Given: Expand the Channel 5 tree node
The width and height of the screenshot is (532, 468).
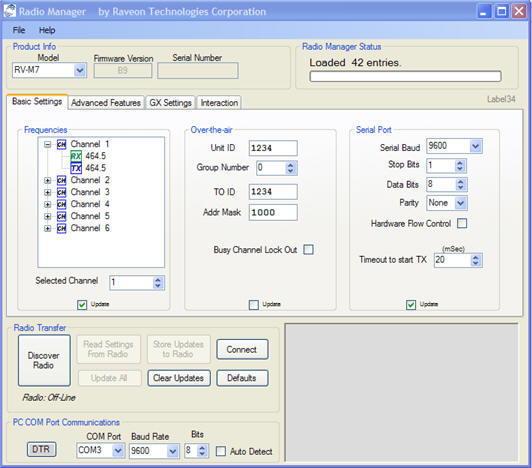Looking at the screenshot, I should click(x=48, y=217).
